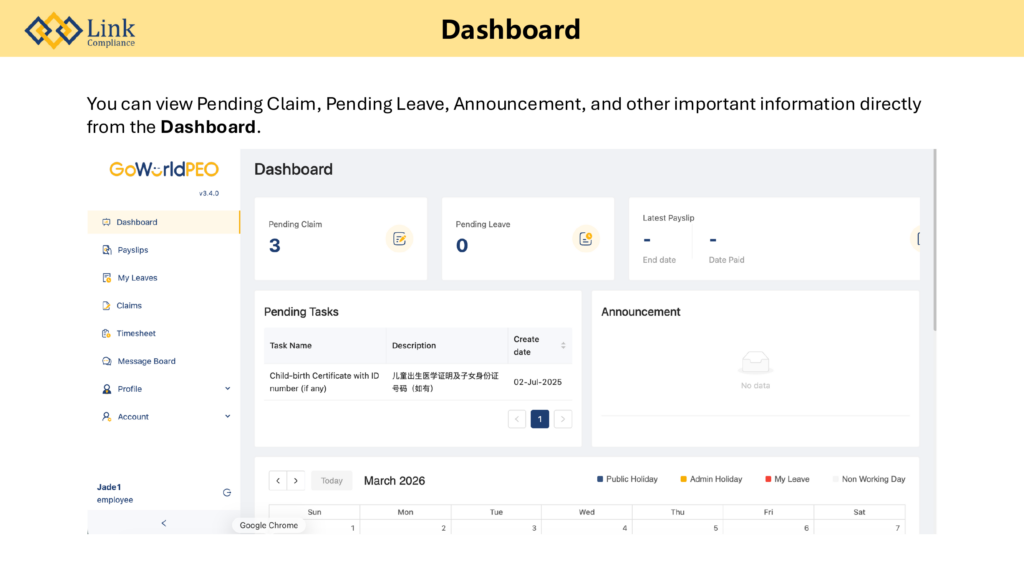1024x576 pixels.
Task: Sort the table by Create date
Action: tap(562, 345)
